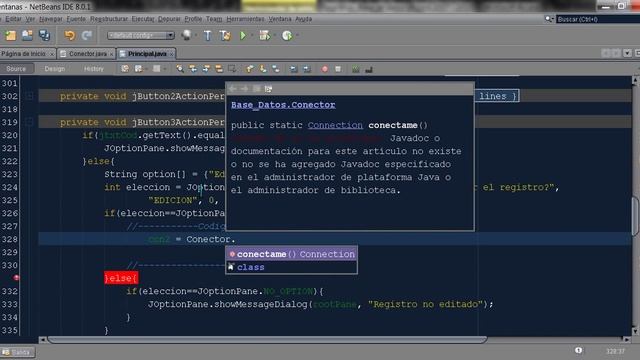Clean and build project icon

coord(225,36)
